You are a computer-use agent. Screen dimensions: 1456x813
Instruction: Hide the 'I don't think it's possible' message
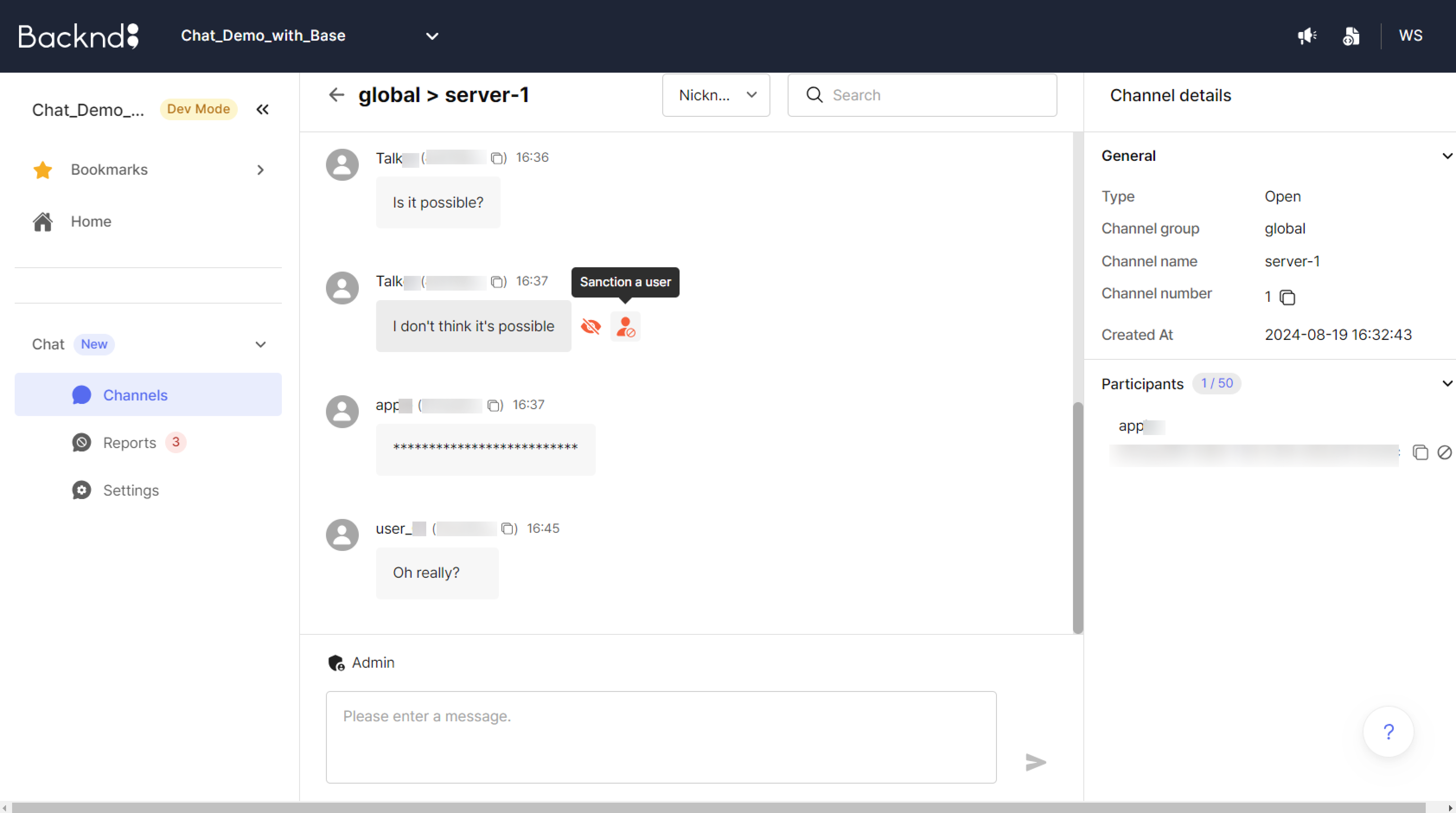pos(591,326)
